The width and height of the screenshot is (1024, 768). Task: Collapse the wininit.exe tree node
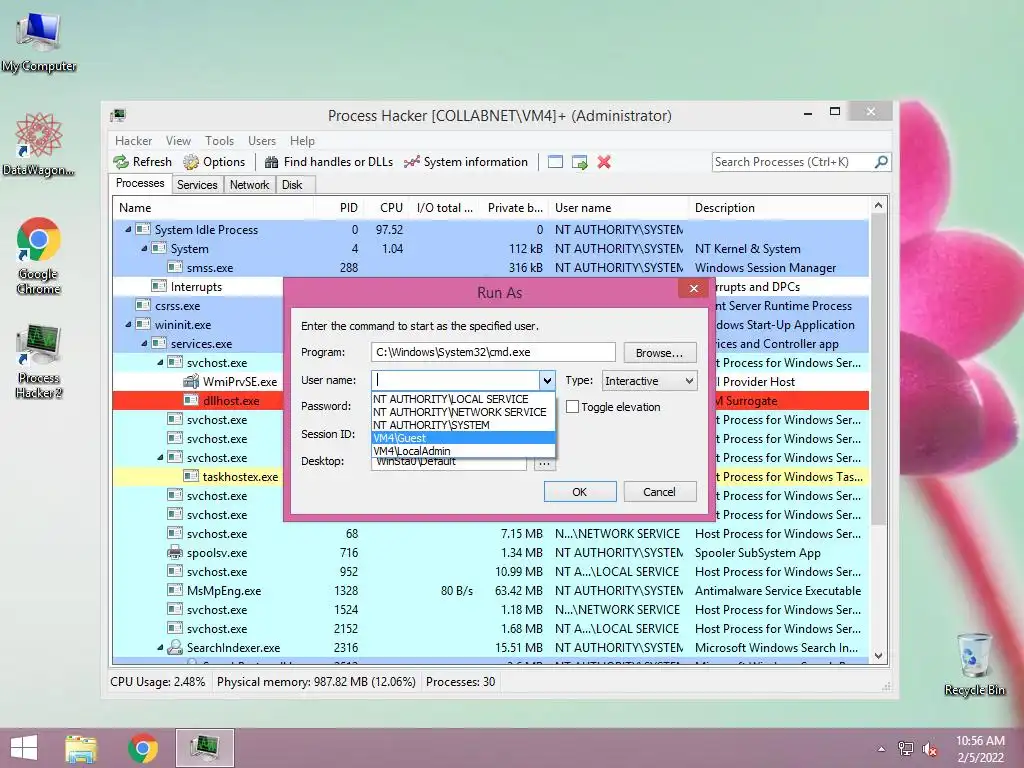tap(128, 324)
